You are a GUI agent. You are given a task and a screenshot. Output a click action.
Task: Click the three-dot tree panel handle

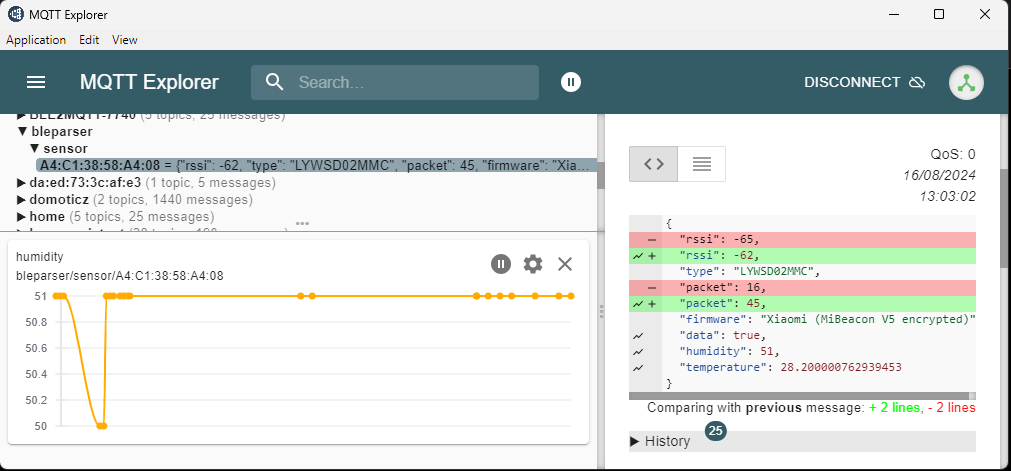coord(302,224)
